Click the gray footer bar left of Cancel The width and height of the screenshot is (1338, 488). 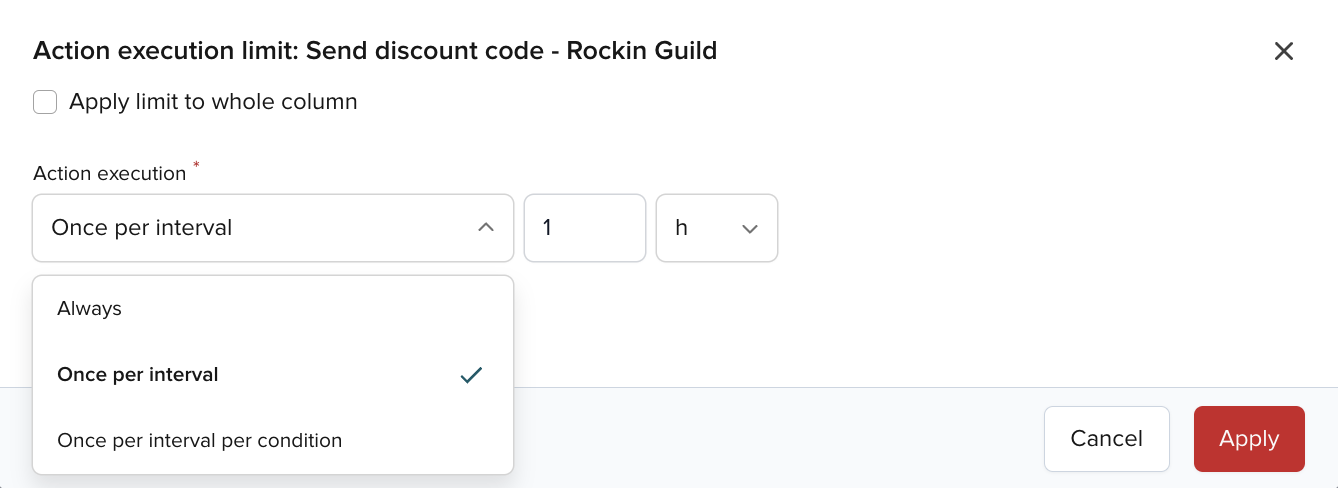coord(780,438)
